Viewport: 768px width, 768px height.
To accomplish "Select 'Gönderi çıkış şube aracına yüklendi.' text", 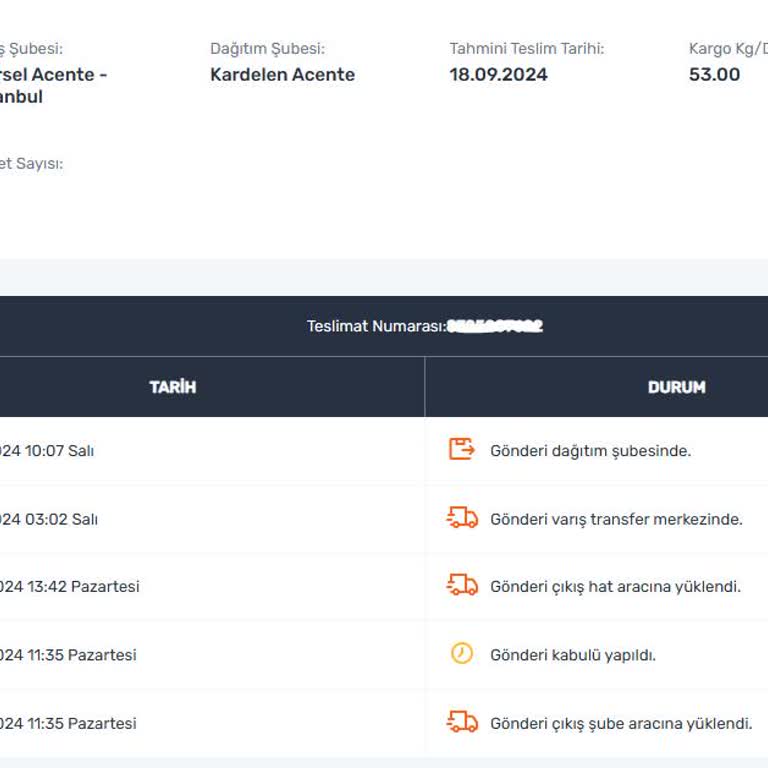I will 621,723.
